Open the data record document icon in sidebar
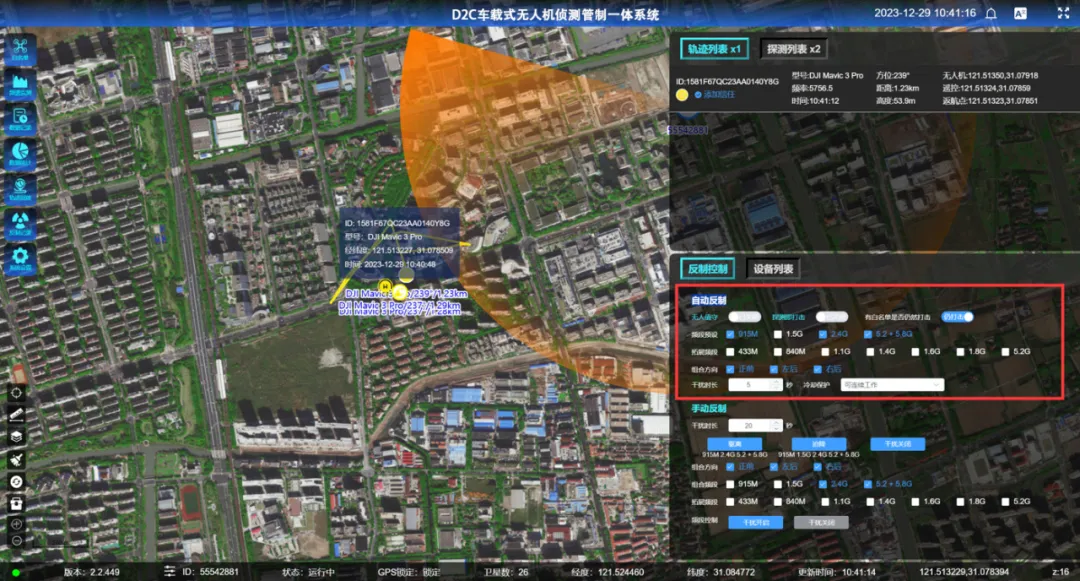 (20, 119)
